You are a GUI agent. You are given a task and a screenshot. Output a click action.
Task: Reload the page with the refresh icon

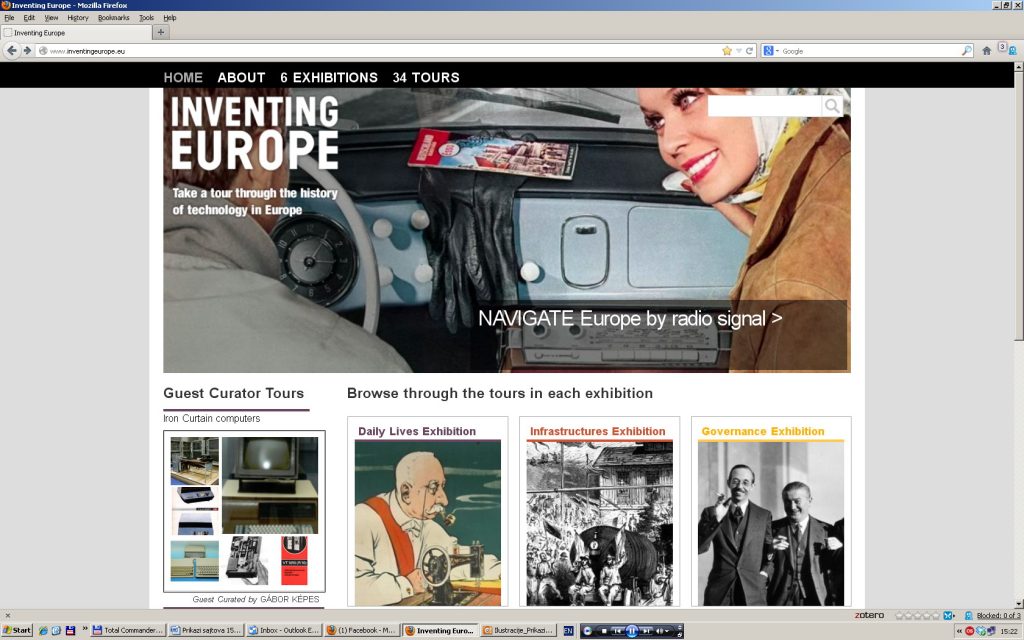[750, 51]
